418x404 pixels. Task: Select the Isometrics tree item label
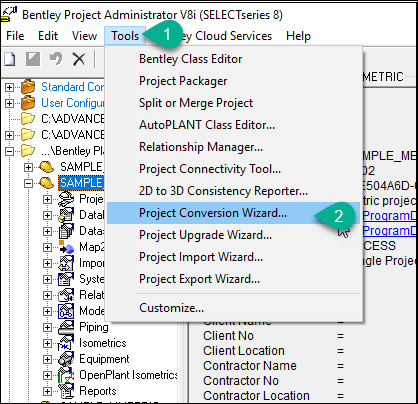click(x=103, y=343)
